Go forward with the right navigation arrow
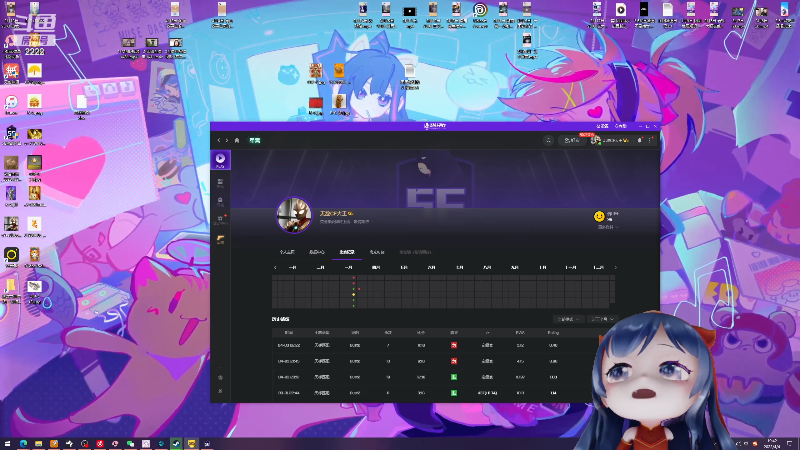Screen dimensions: 800x450 [x=227, y=140]
